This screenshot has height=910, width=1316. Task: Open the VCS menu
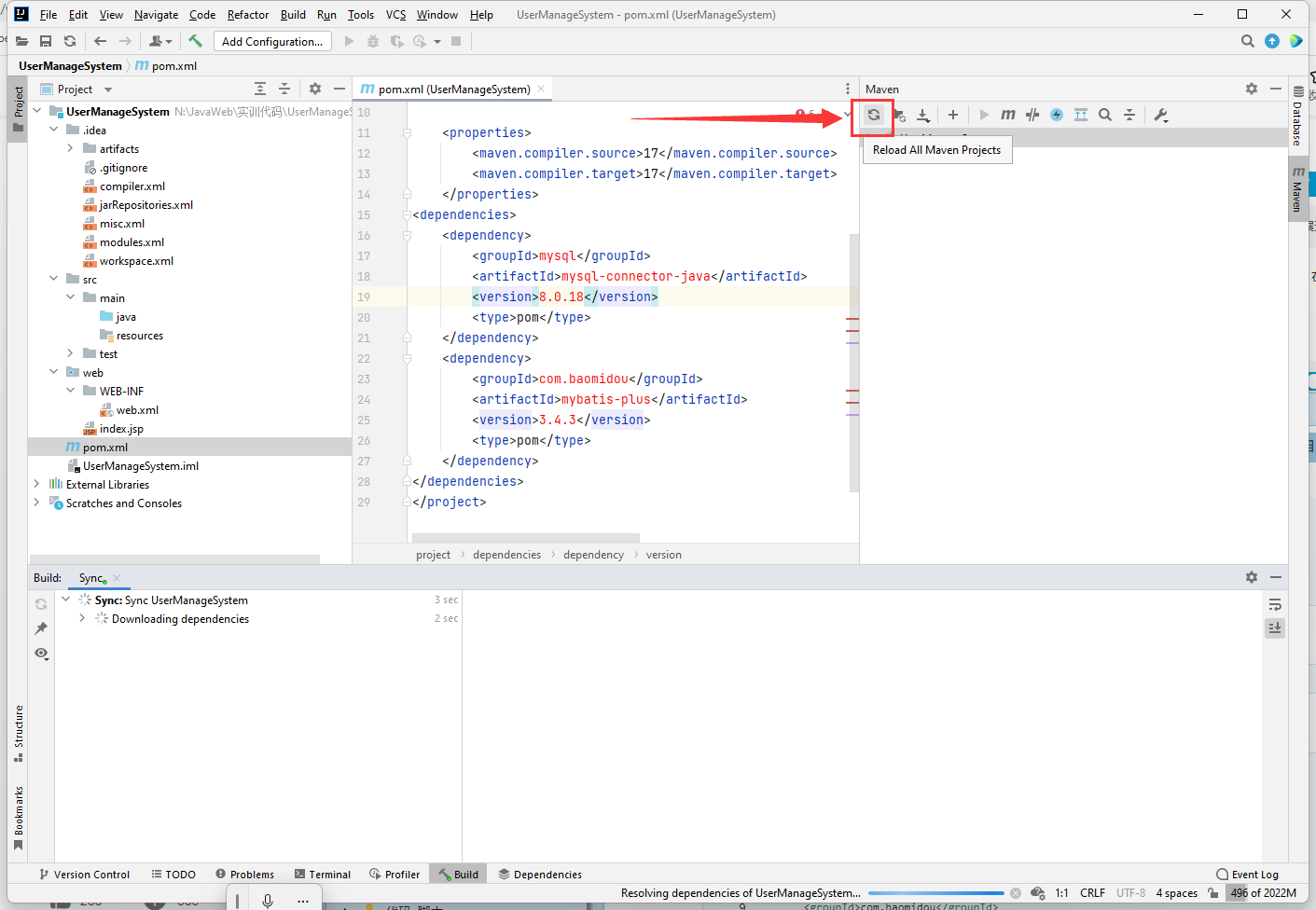[395, 15]
